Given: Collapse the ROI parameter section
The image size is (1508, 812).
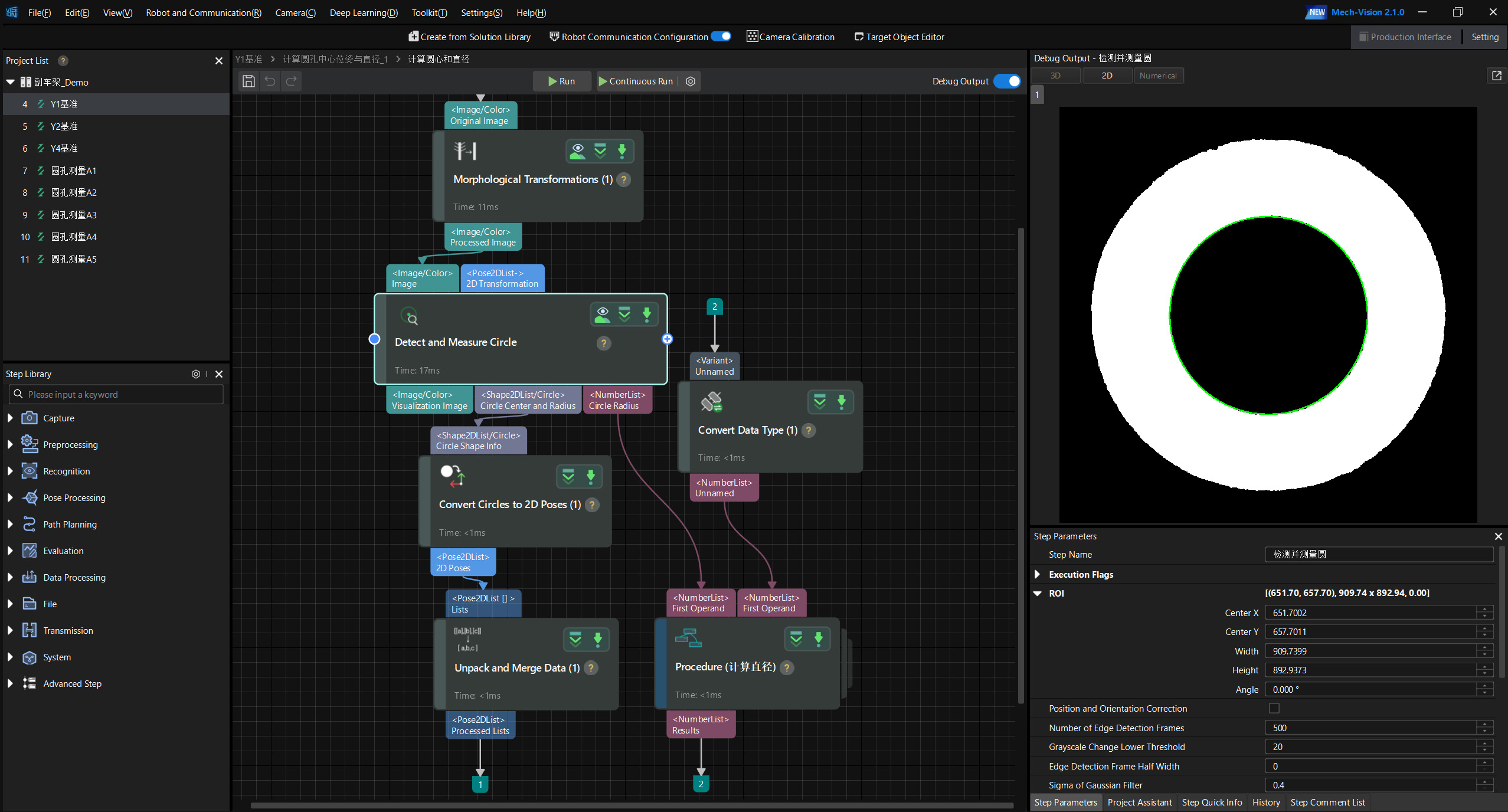Looking at the screenshot, I should (1038, 593).
